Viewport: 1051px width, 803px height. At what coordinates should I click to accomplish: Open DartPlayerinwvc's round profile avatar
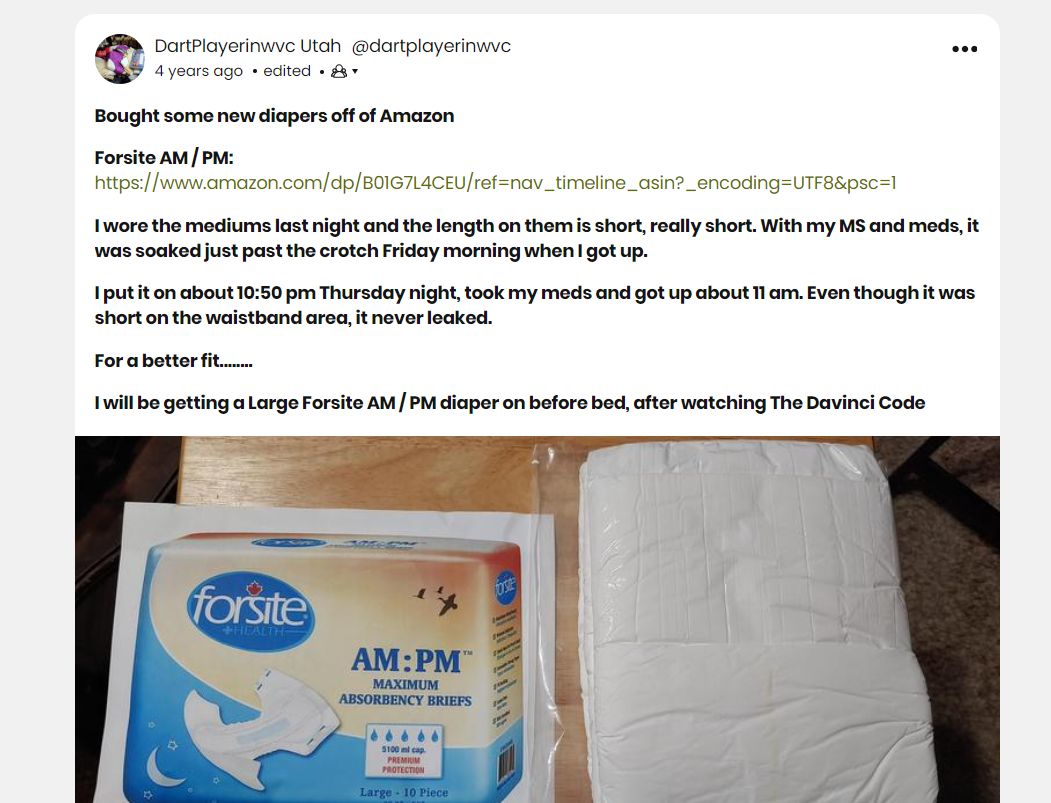coord(120,59)
